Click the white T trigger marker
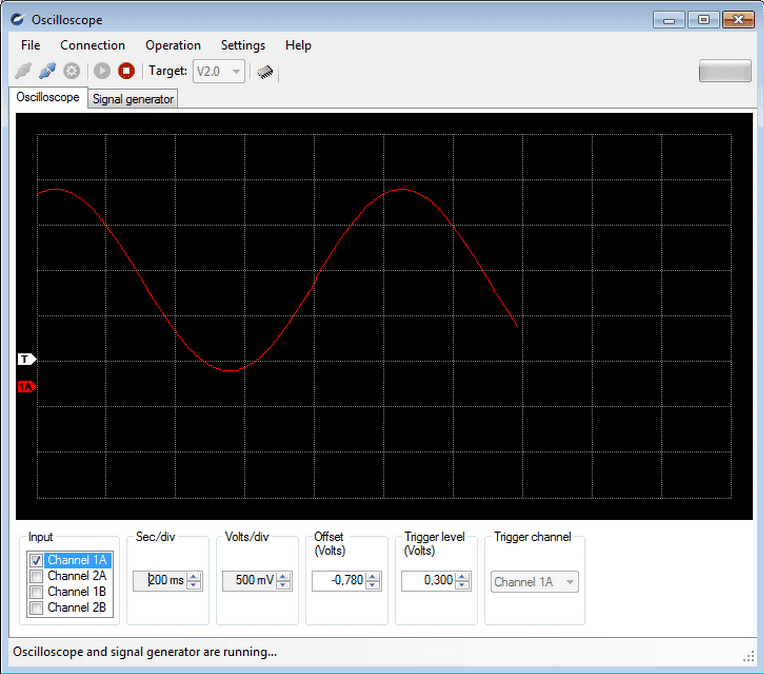This screenshot has width=764, height=674. click(x=26, y=358)
